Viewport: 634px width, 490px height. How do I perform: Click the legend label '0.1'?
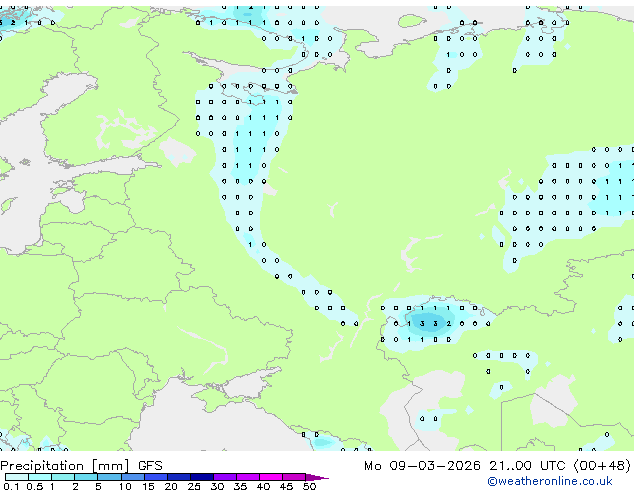point(11,486)
